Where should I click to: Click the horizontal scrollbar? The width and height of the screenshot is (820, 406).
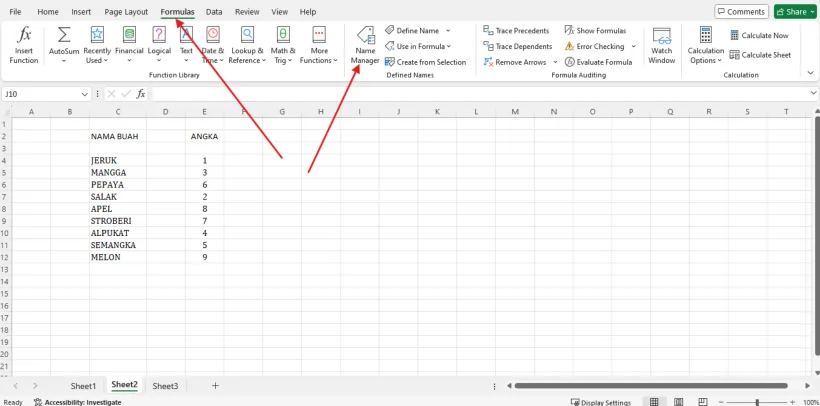coord(651,386)
